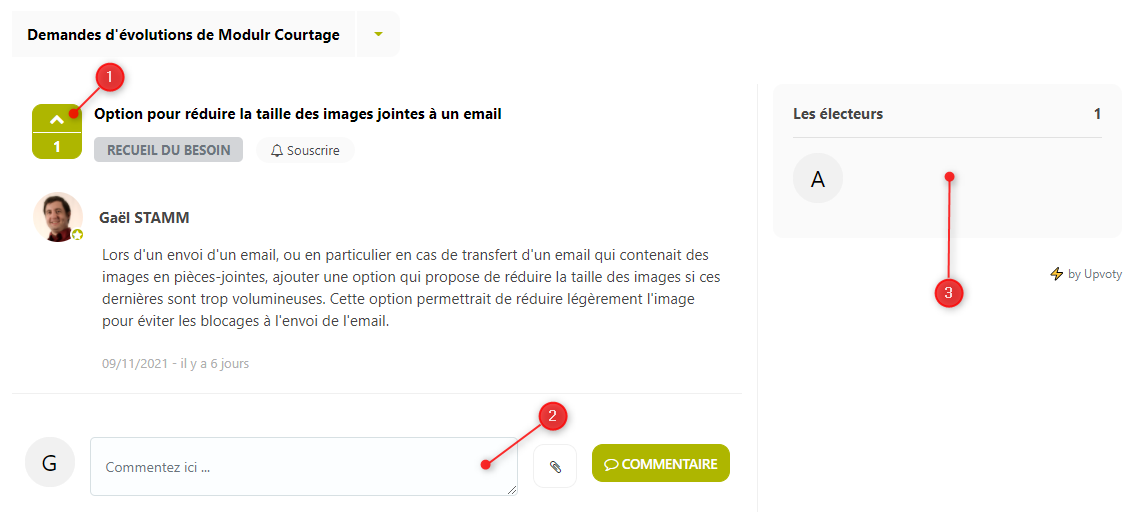Click the voter avatar labeled A
The image size is (1139, 512).
[818, 179]
